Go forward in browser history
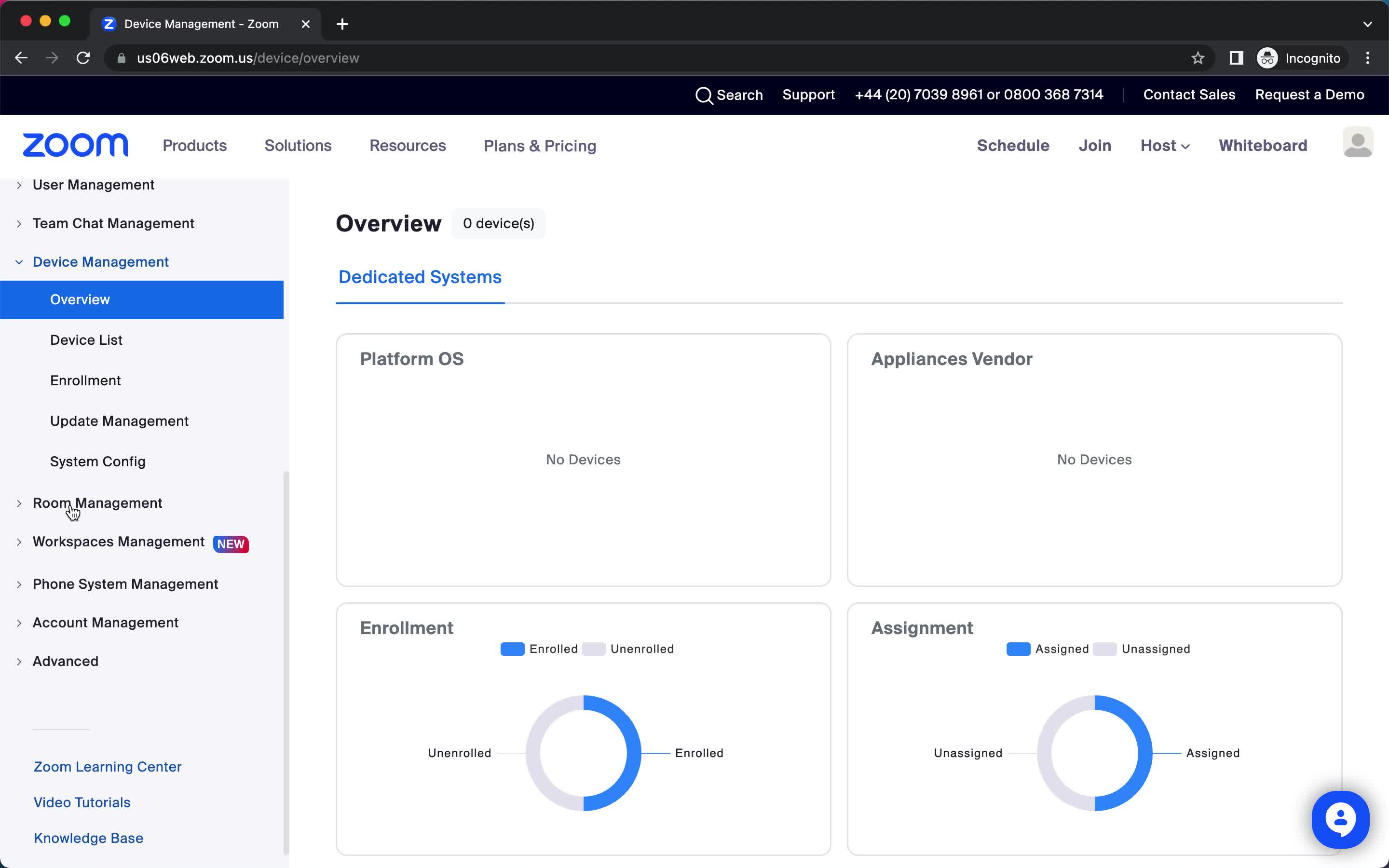1389x868 pixels. click(x=52, y=58)
